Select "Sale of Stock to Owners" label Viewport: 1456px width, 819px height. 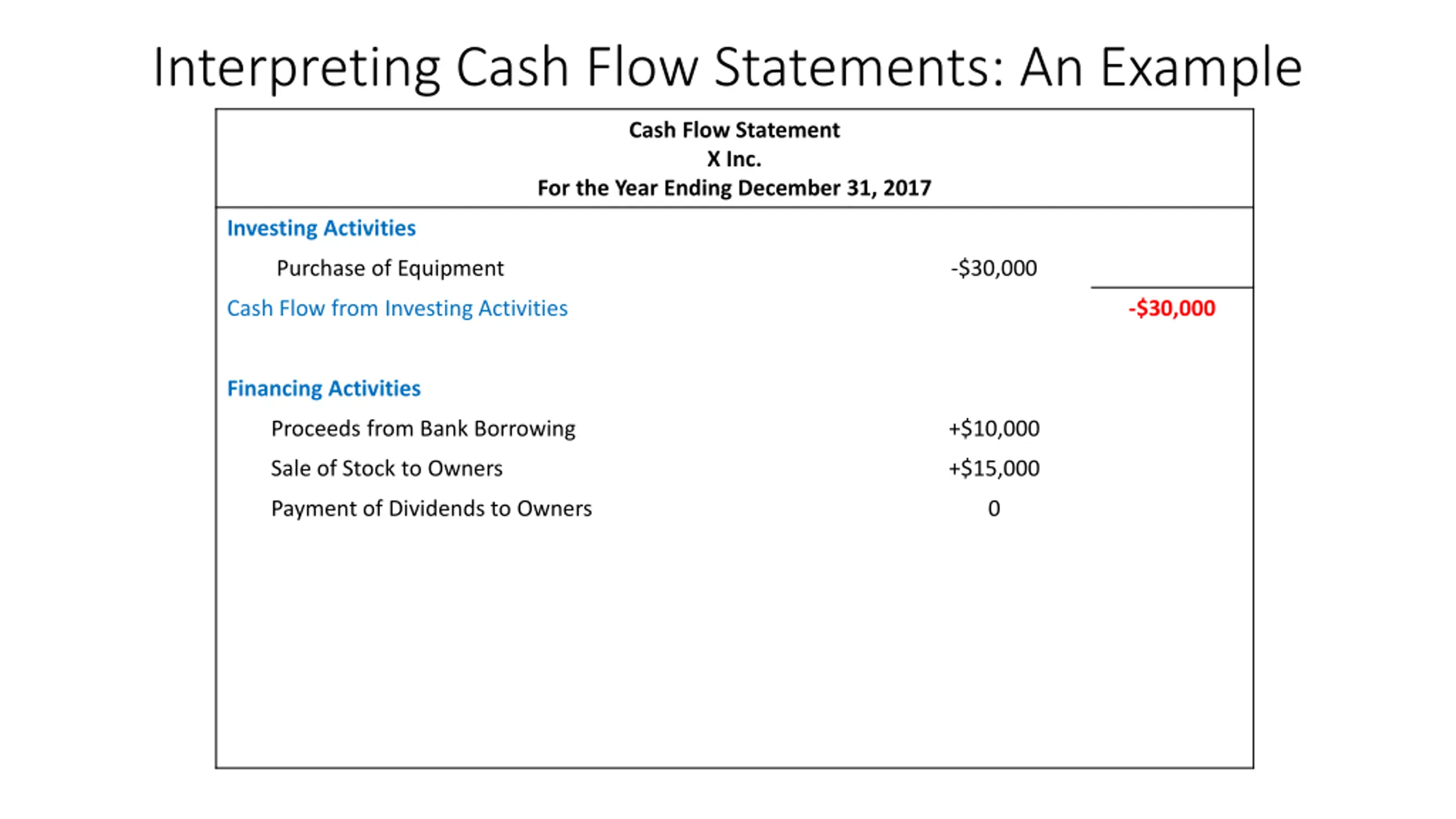pos(387,468)
